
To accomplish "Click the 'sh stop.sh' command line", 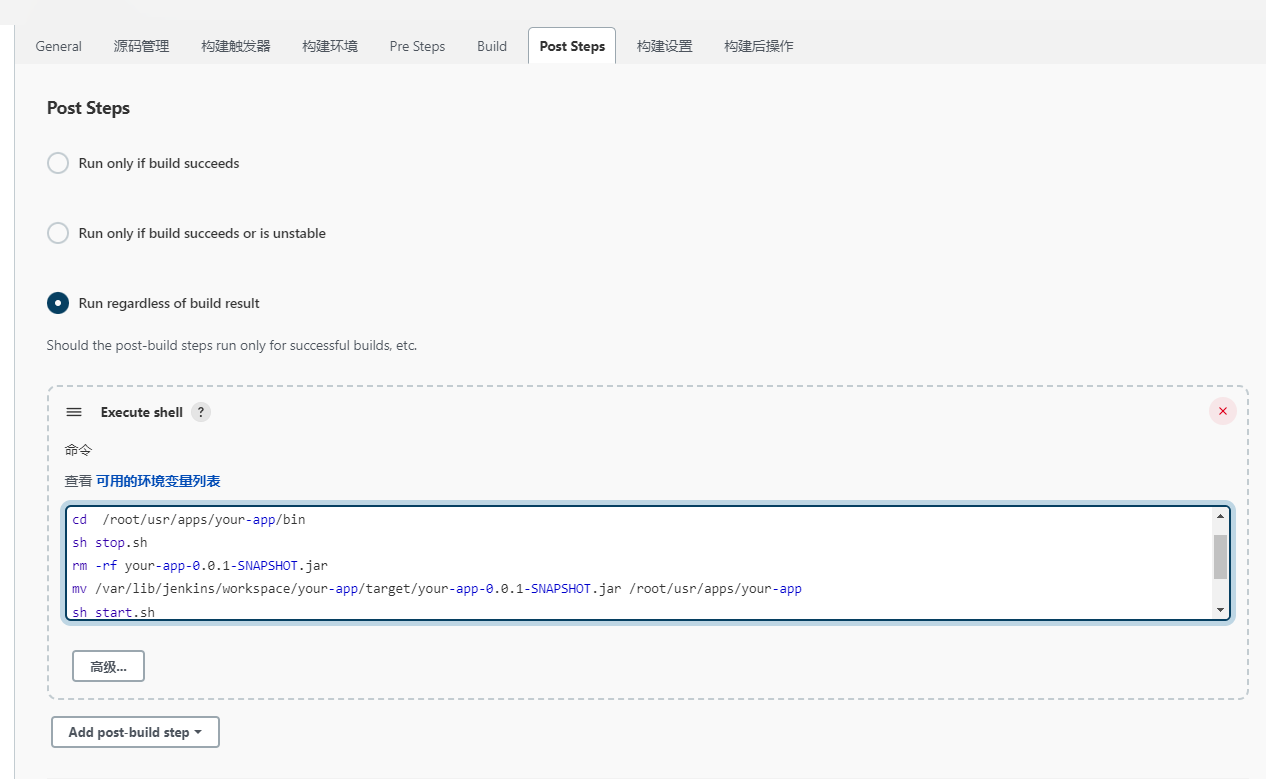I will pos(110,543).
